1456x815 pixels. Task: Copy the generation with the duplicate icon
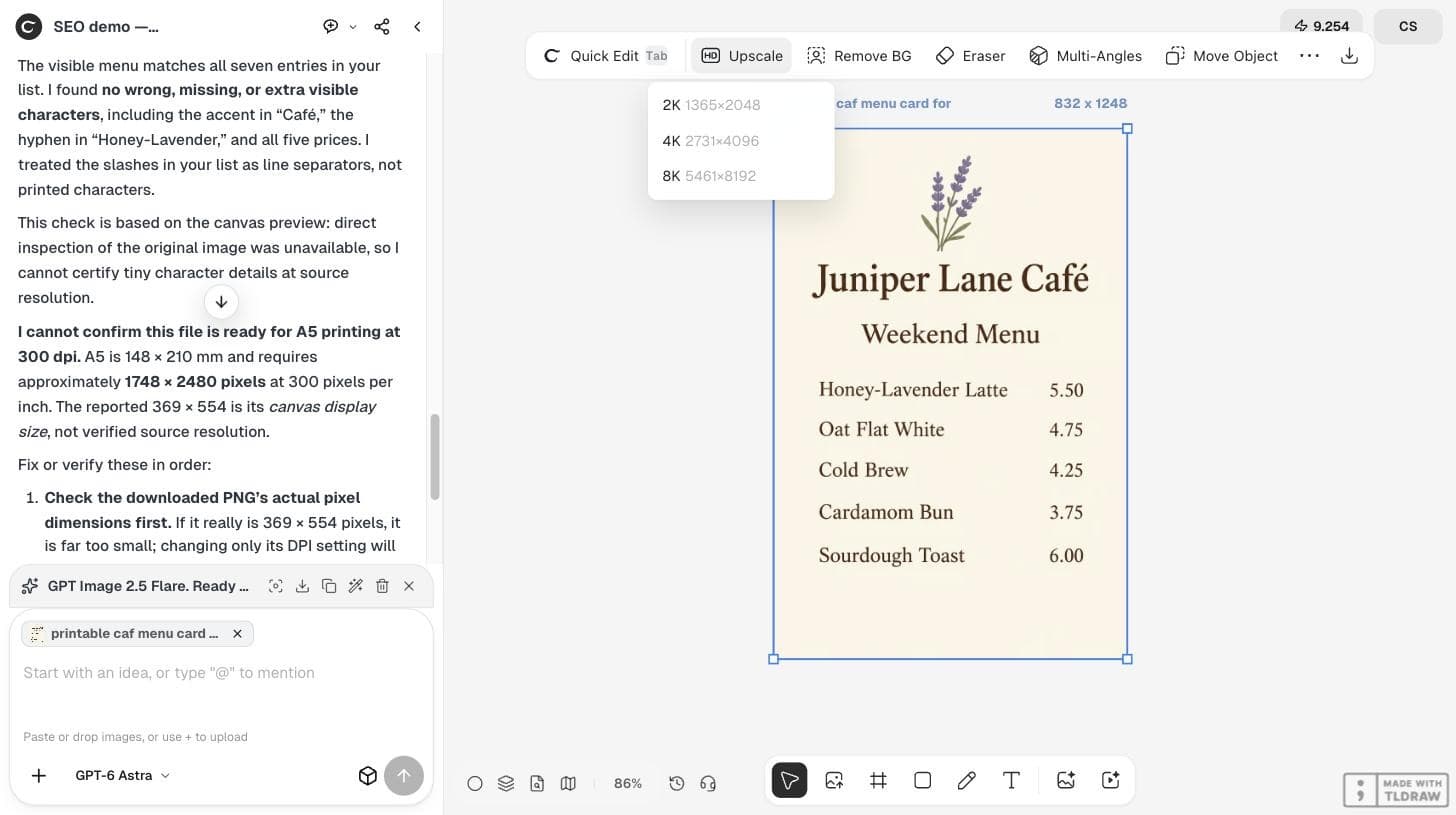point(329,586)
